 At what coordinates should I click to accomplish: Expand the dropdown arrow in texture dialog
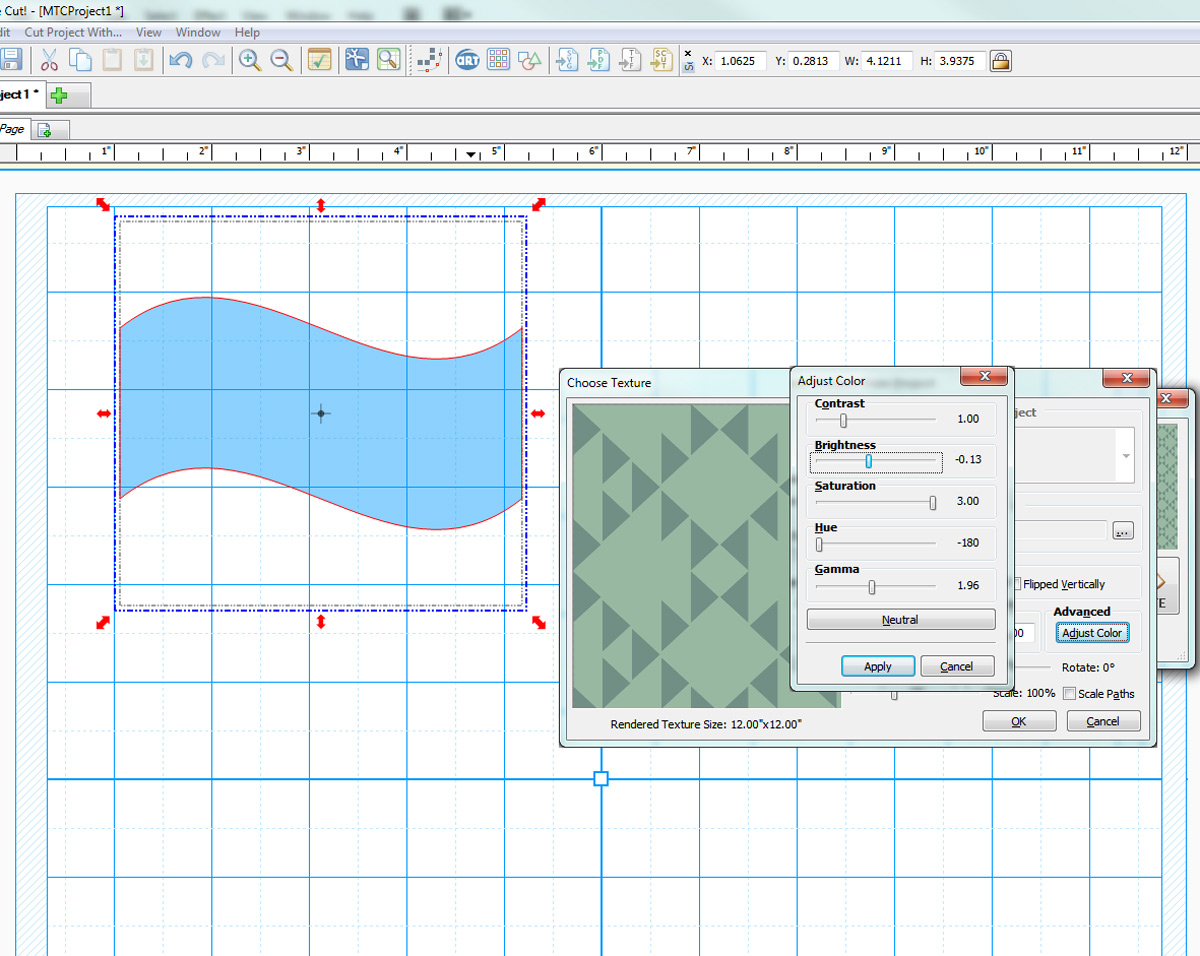tap(1126, 456)
